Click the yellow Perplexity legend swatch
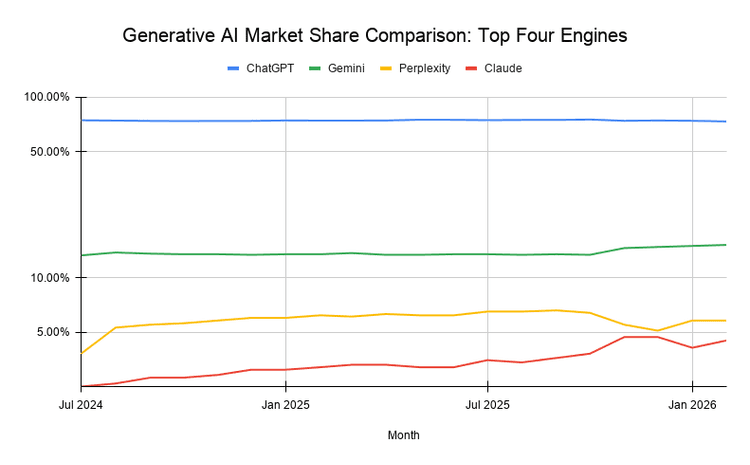This screenshot has width=750, height=465. click(390, 68)
